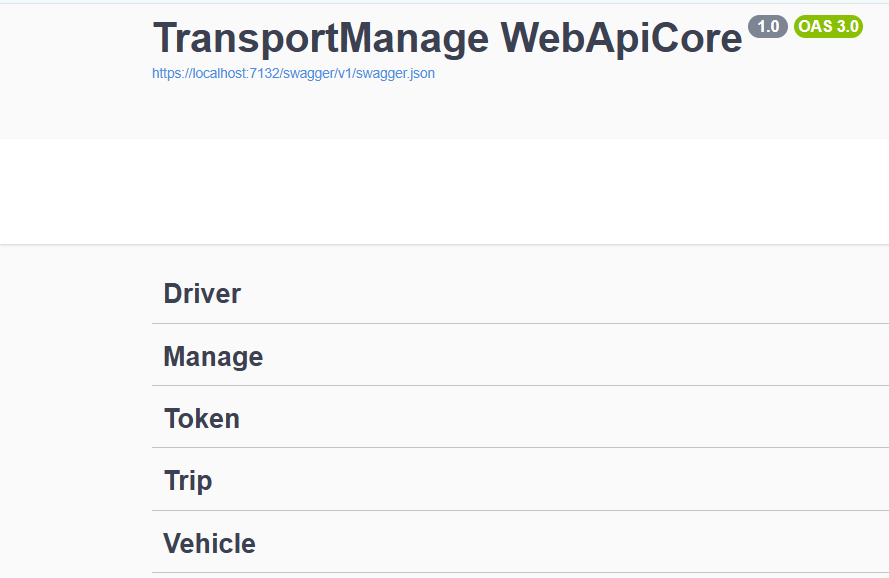This screenshot has width=889, height=578.
Task: Open the Trip endpoints group
Action: click(188, 480)
